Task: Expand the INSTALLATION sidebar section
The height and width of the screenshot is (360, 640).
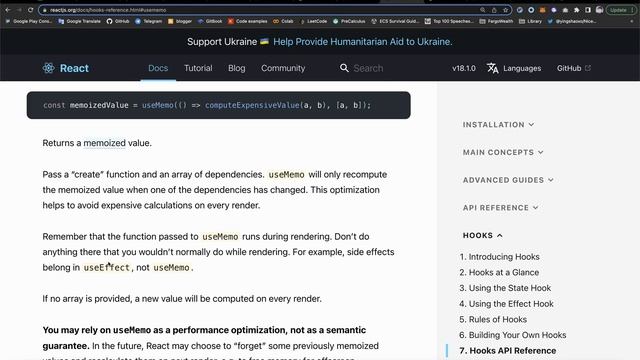Action: click(x=498, y=124)
